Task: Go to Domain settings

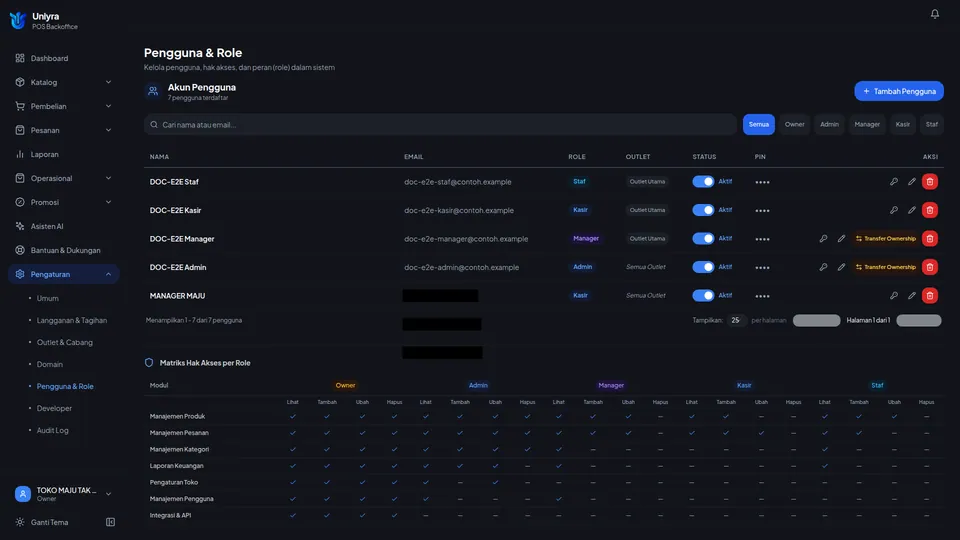Action: tap(50, 364)
